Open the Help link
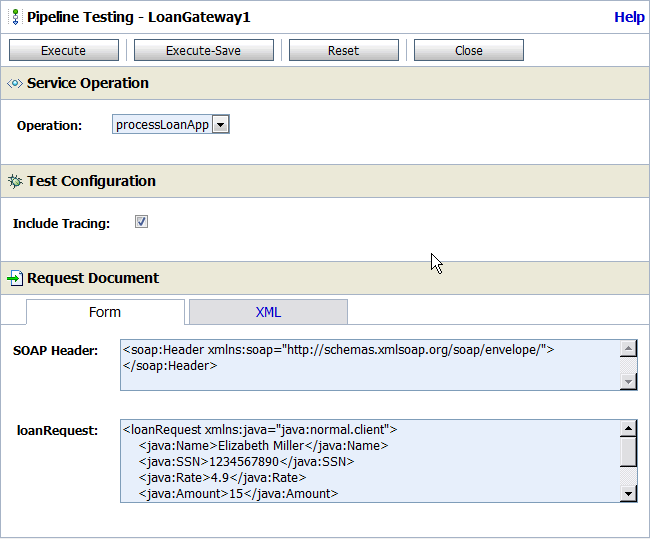This screenshot has width=650, height=540. coord(629,17)
